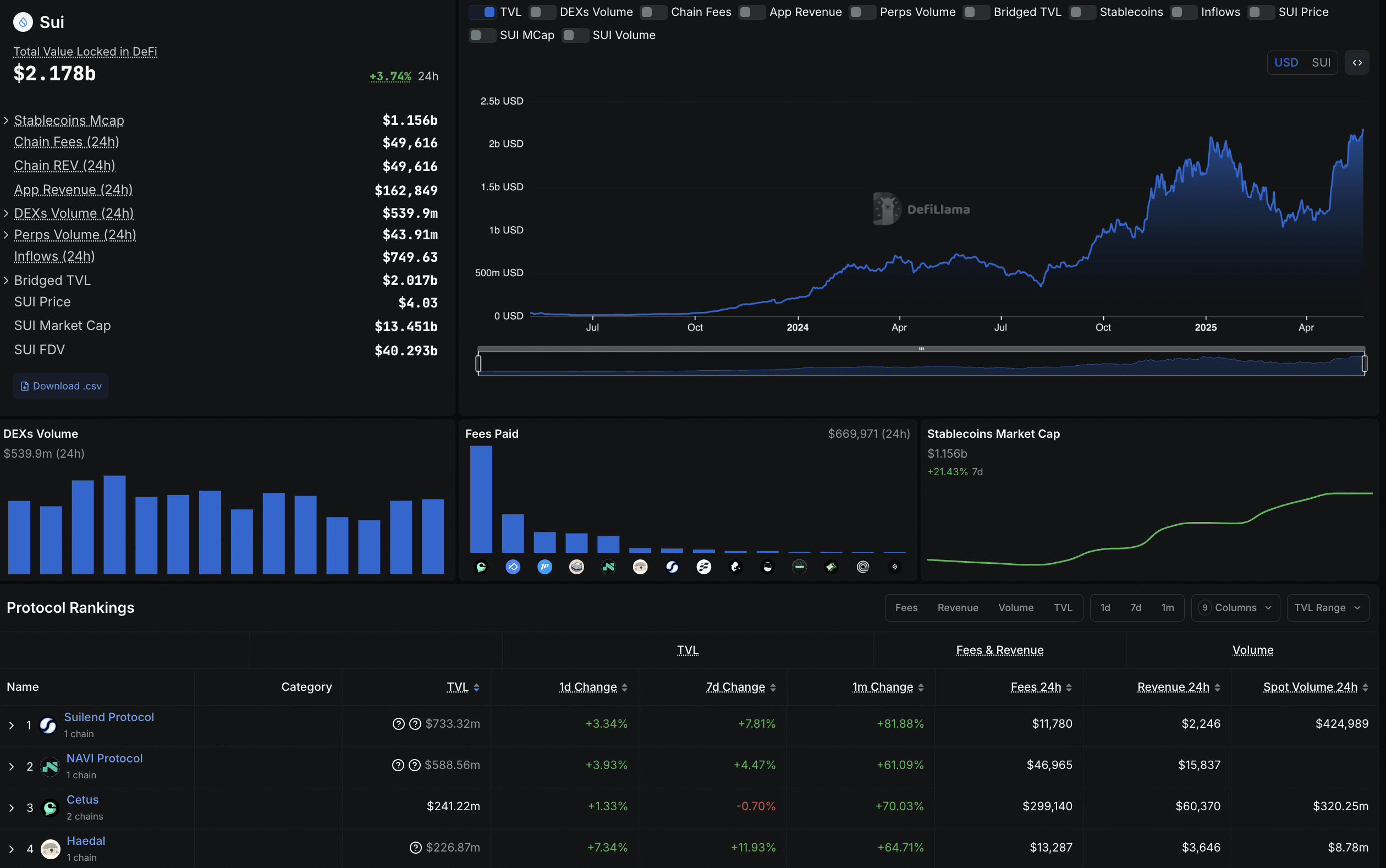Open the TVL Range dropdown
Viewport: 1386px width, 868px height.
click(x=1328, y=608)
